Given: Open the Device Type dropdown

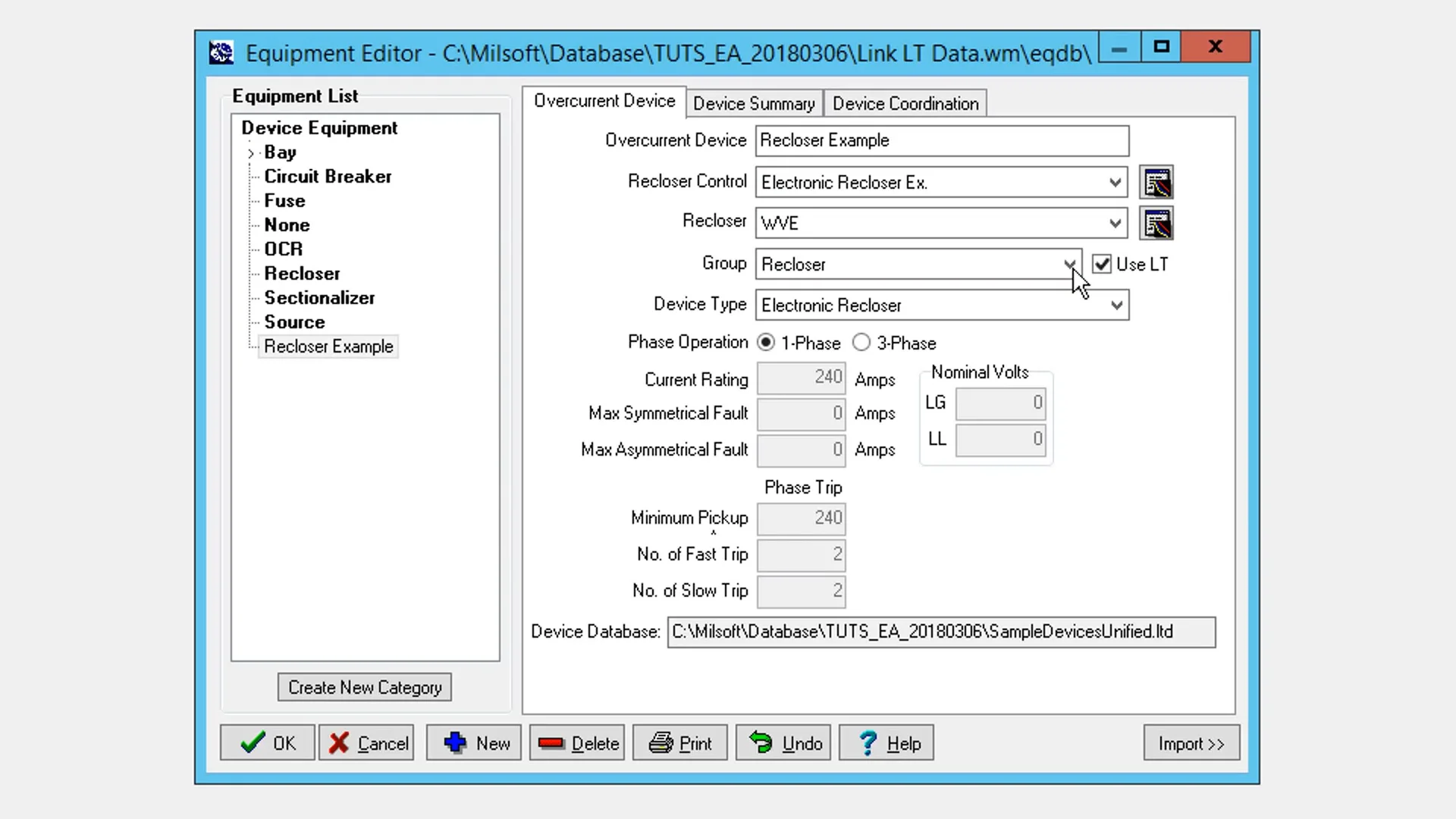Looking at the screenshot, I should pos(1116,305).
